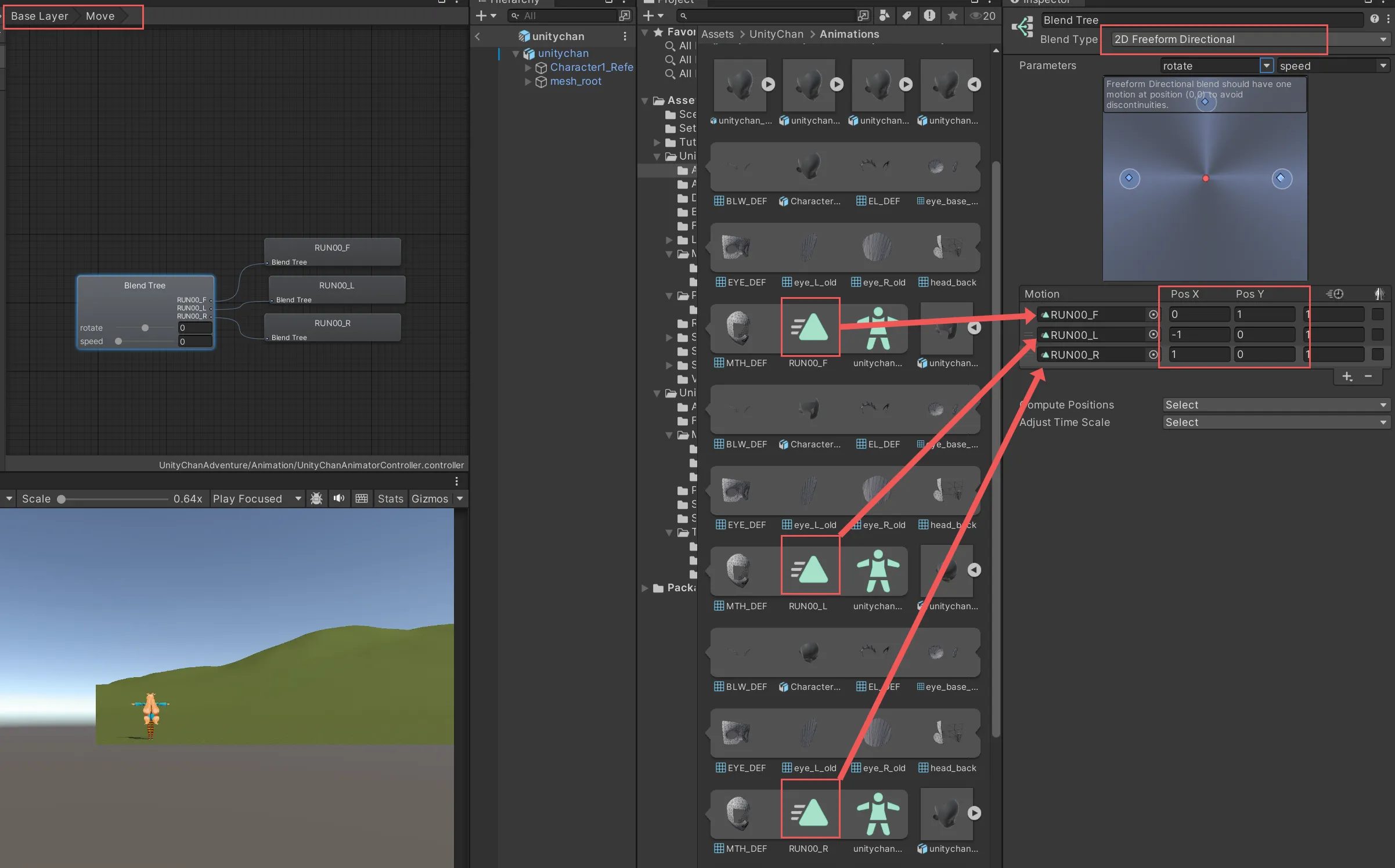Toggle mirror checkbox for RUN00_F motion
This screenshot has width=1395, height=868.
point(1377,314)
